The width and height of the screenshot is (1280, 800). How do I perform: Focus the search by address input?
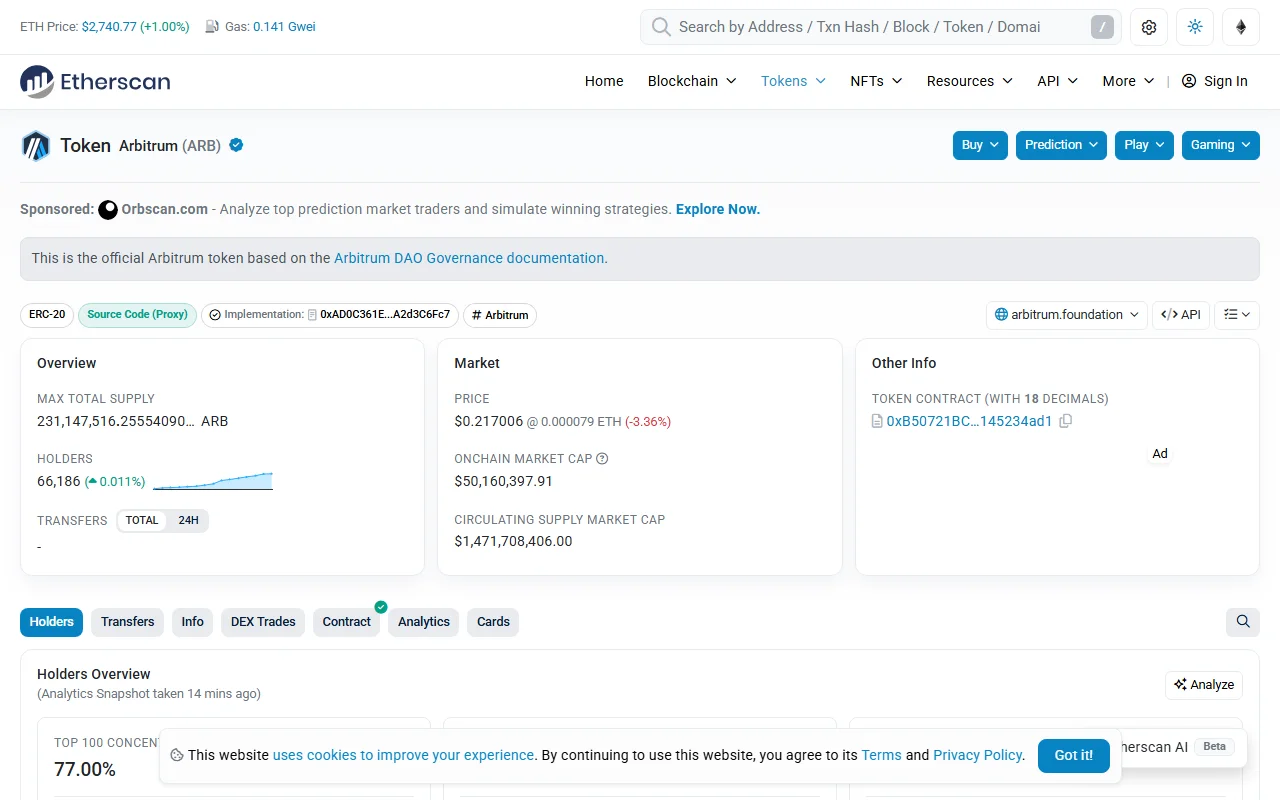click(x=881, y=27)
